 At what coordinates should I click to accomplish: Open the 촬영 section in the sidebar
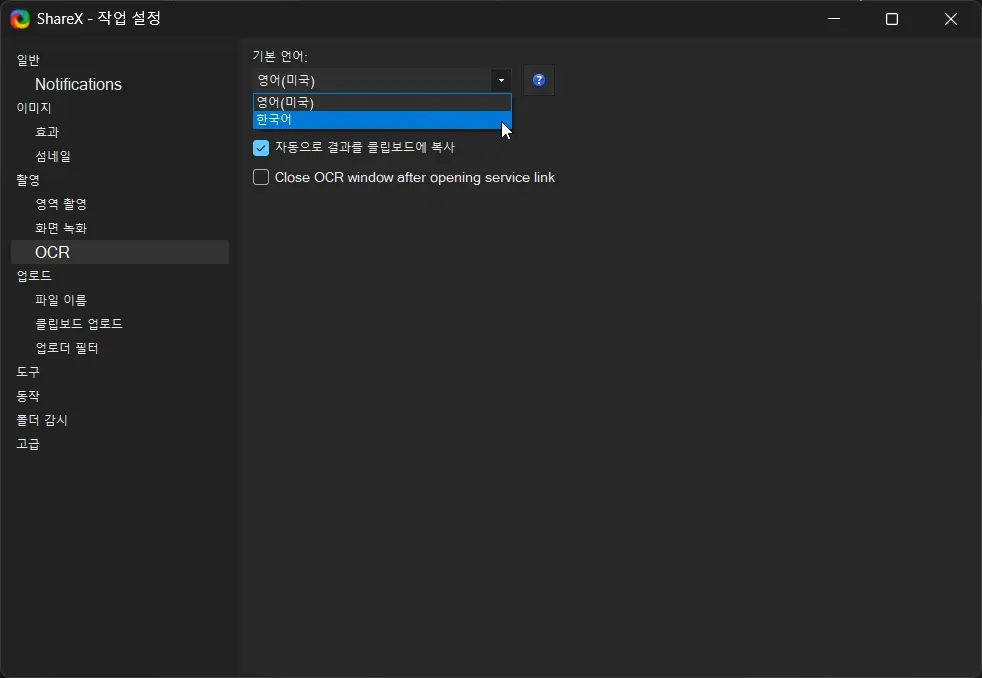click(28, 180)
